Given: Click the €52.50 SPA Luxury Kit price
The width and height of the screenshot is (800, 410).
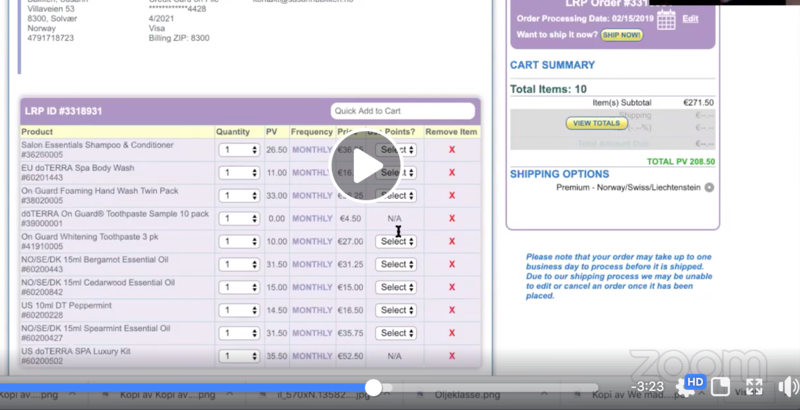Looking at the screenshot, I should (351, 356).
